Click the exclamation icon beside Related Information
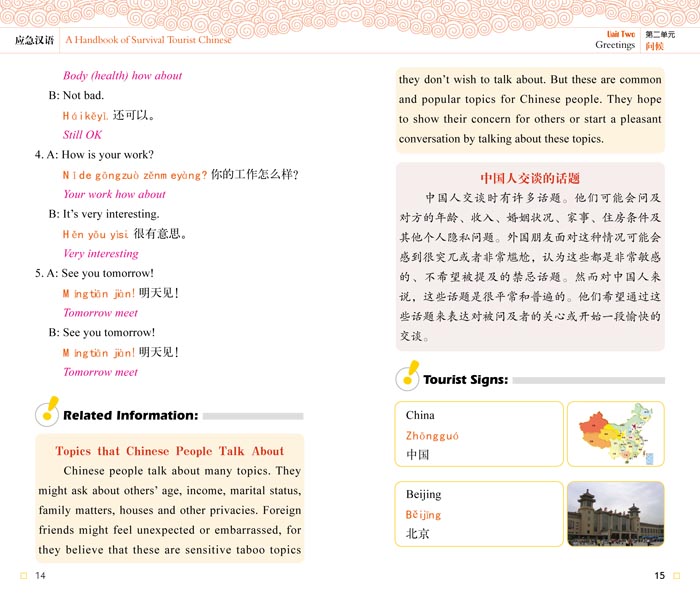 point(47,412)
